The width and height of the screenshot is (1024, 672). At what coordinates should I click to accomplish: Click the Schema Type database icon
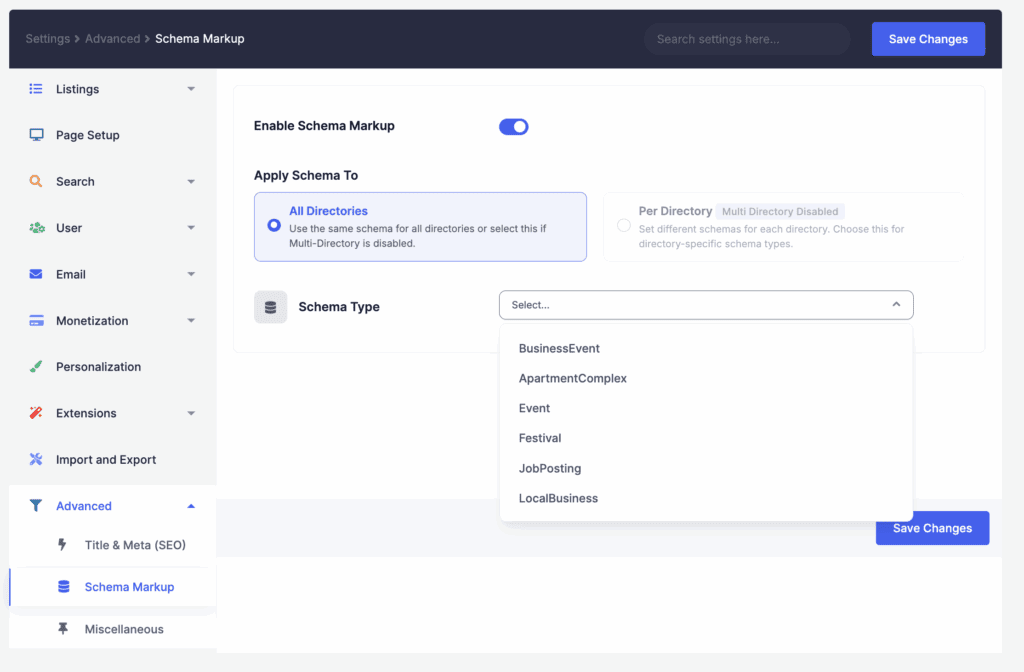pyautogui.click(x=270, y=307)
